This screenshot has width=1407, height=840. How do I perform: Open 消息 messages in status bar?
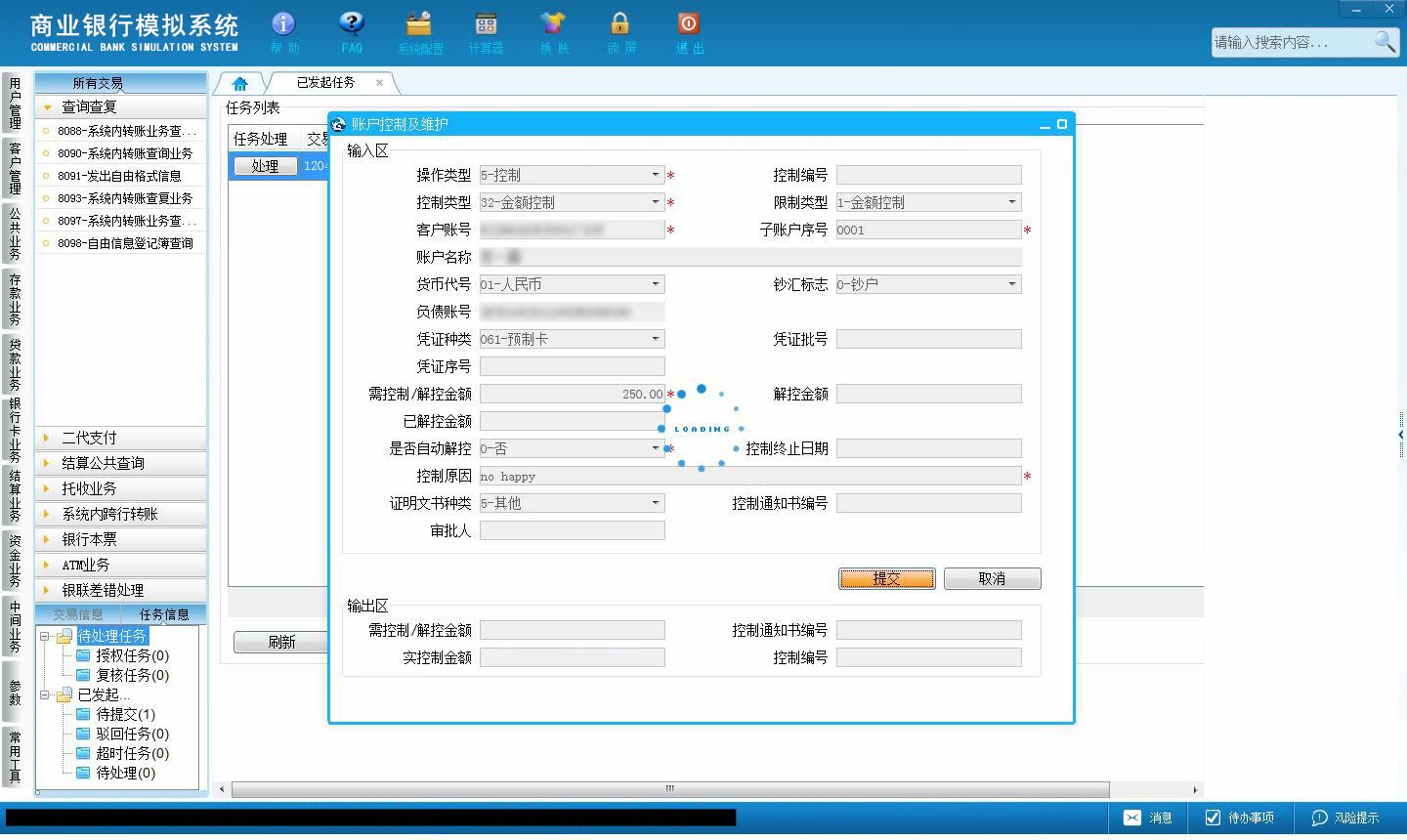(x=1148, y=818)
